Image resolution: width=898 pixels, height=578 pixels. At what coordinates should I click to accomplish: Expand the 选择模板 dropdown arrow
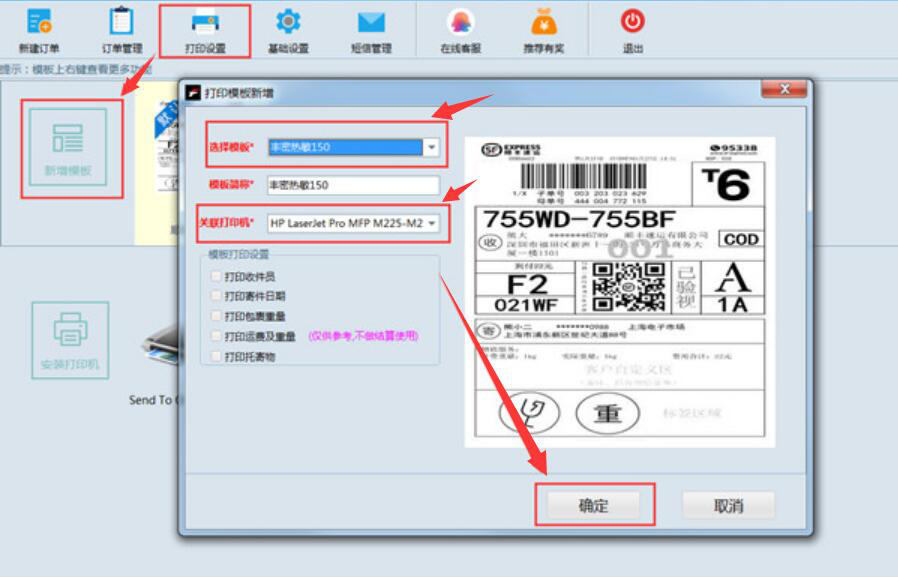point(432,147)
